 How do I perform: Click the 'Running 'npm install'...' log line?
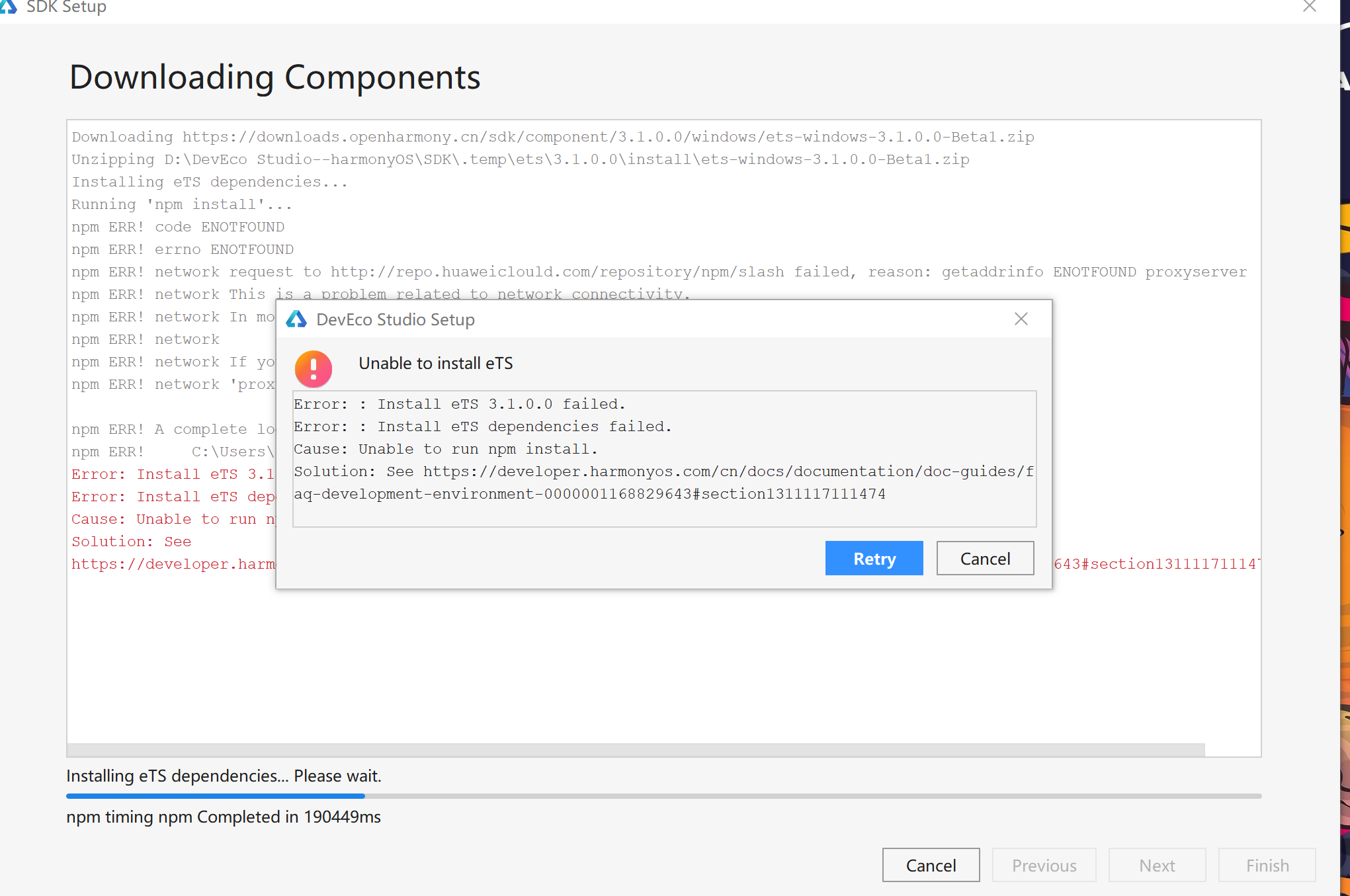(x=182, y=204)
